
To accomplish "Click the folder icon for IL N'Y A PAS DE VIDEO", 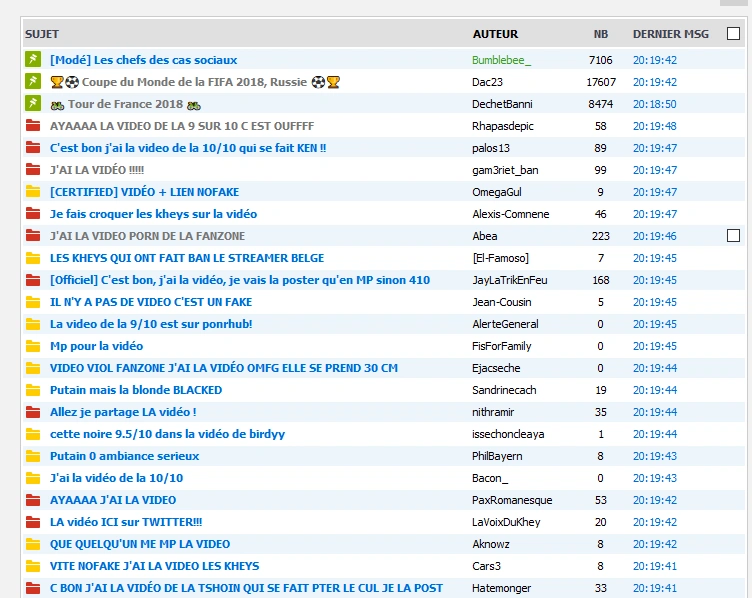I will click(x=33, y=302).
